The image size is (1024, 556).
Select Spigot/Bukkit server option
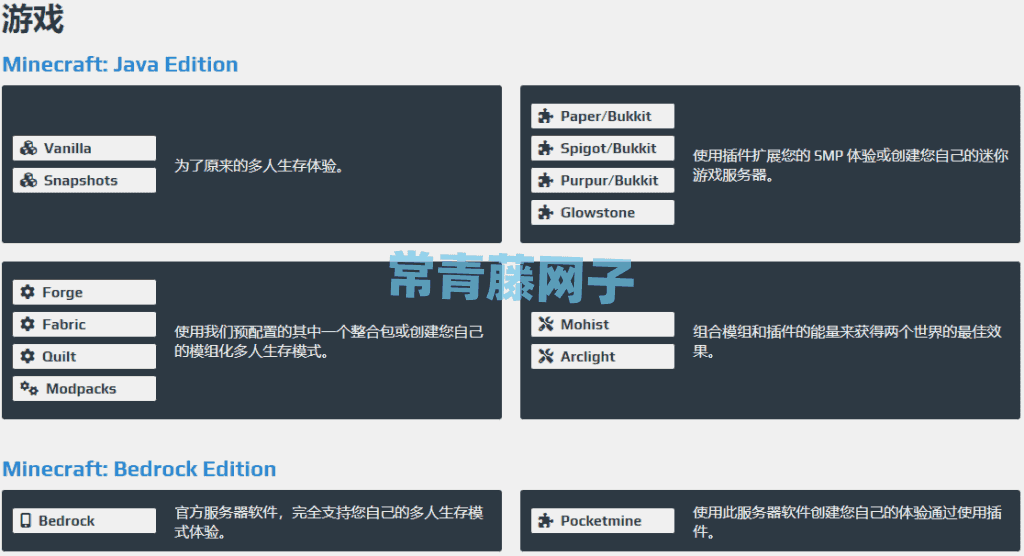click(603, 148)
